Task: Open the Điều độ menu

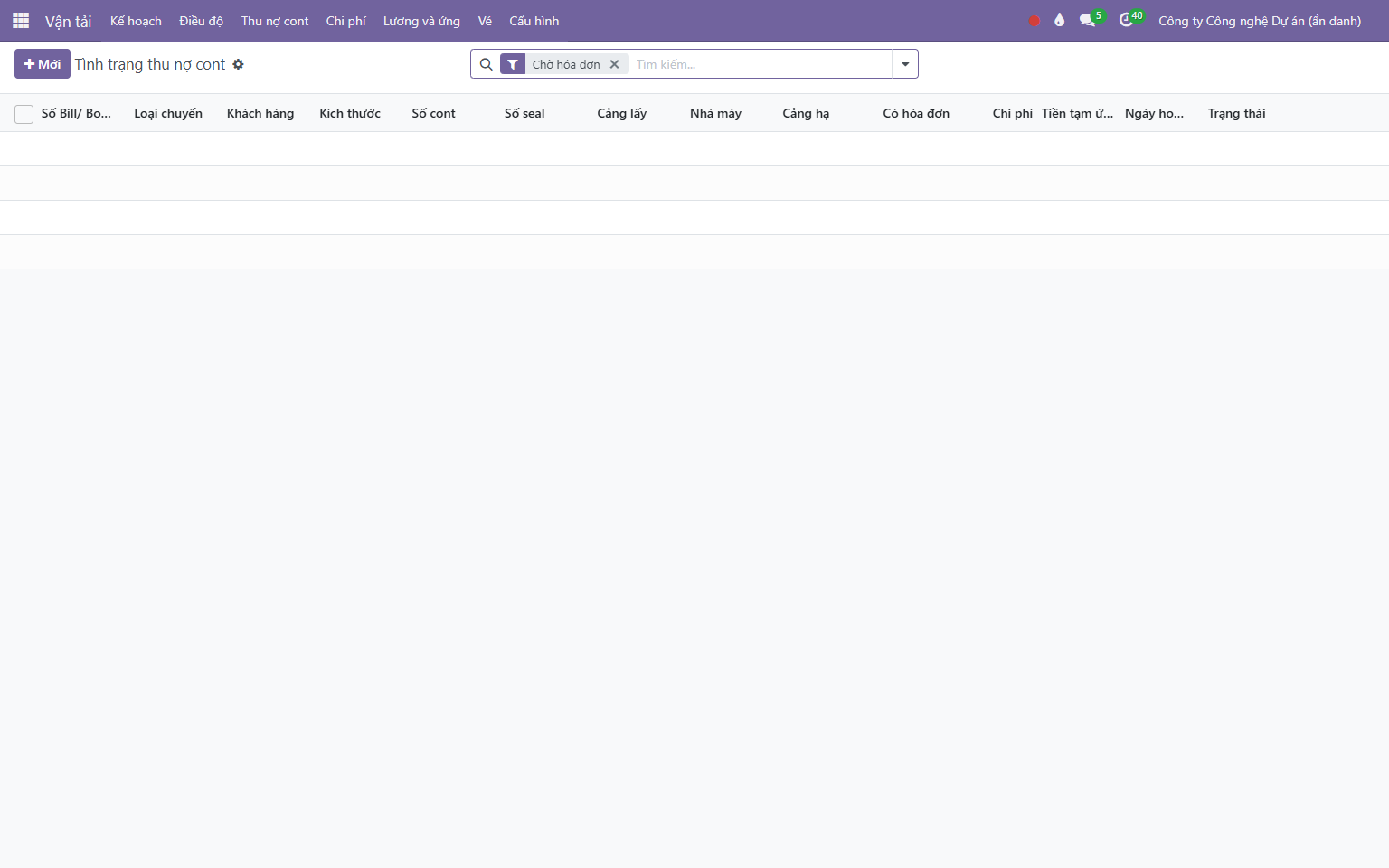Action: point(201,21)
